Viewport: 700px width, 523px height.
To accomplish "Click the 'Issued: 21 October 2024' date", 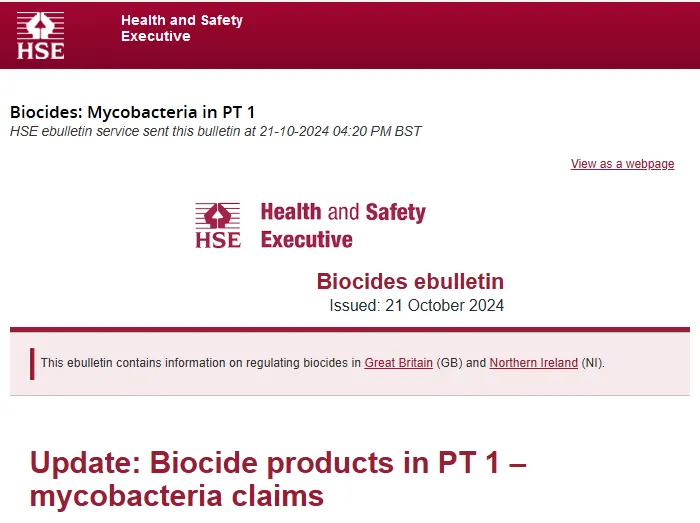I will click(416, 305).
